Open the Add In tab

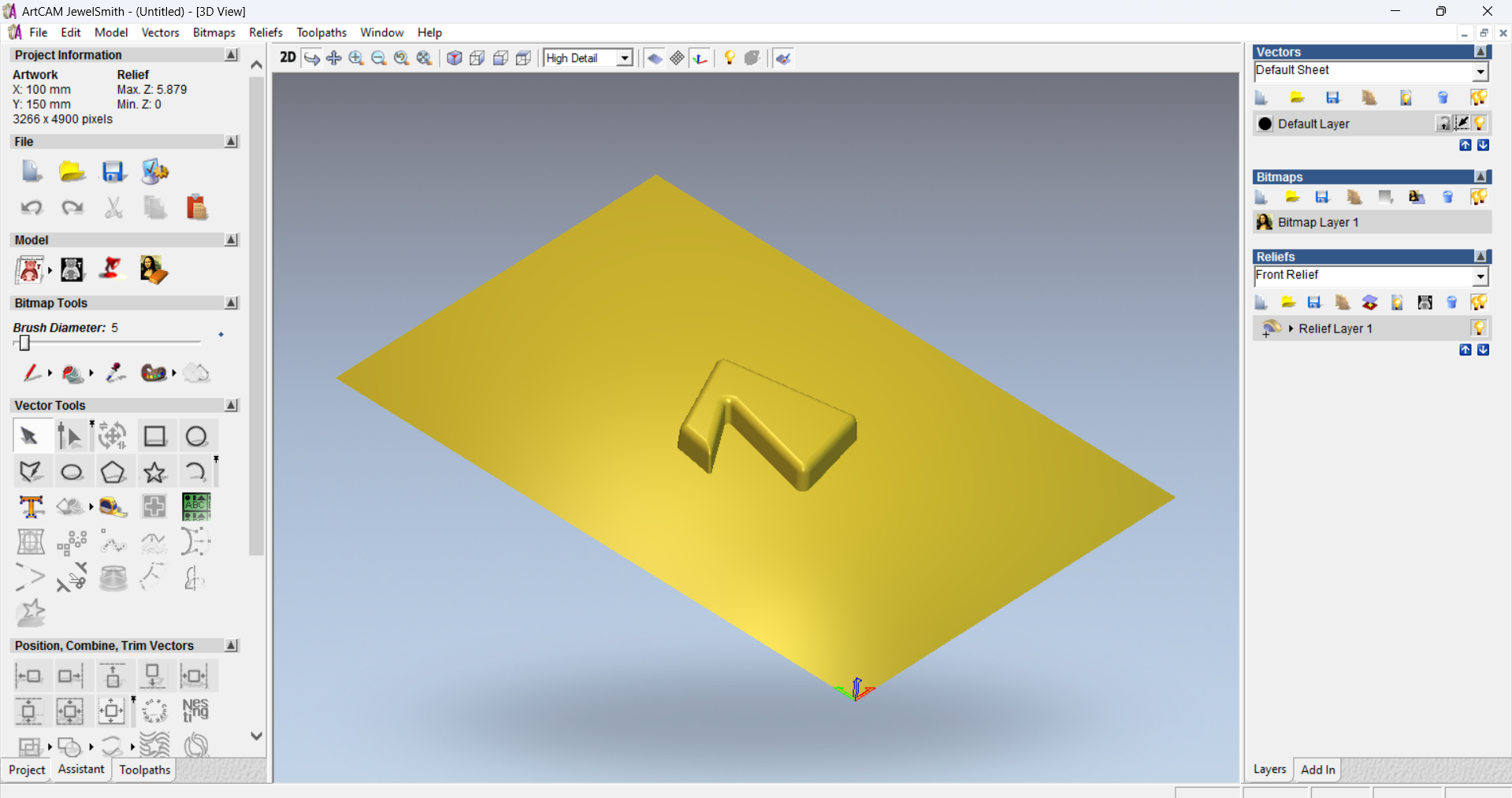tap(1317, 770)
